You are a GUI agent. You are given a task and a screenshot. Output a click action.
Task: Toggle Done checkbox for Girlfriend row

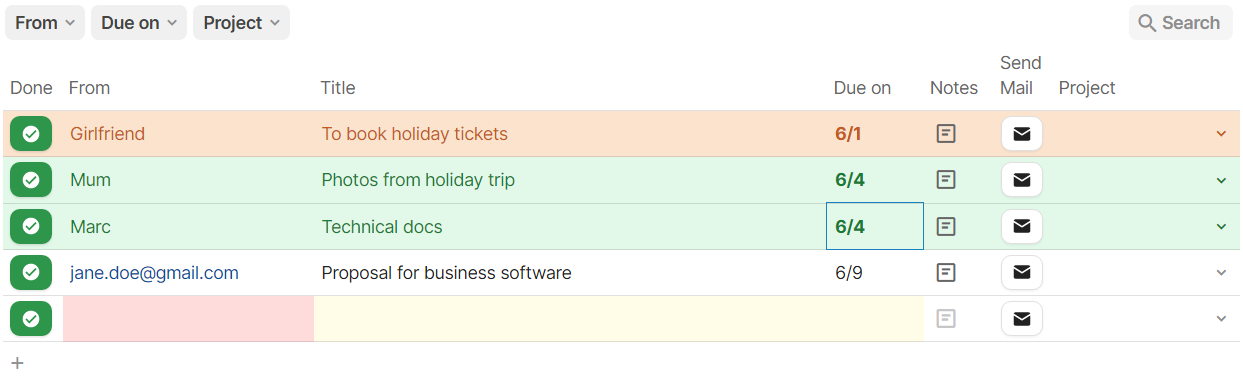31,134
